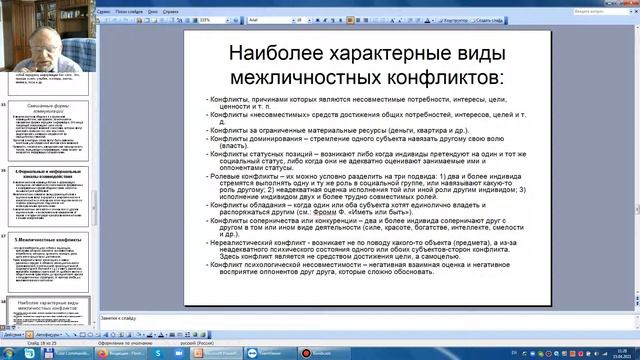The height and width of the screenshot is (360, 640).
Task: Decrease font size with the small A icon
Action: coord(400,20)
